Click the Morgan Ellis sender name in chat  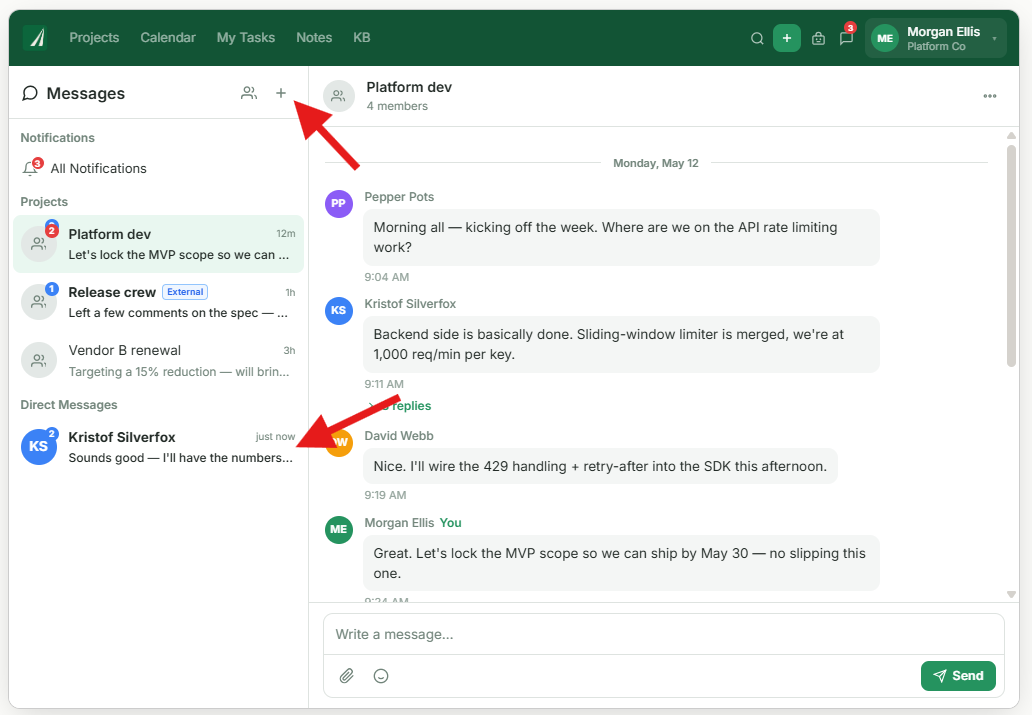click(x=399, y=523)
